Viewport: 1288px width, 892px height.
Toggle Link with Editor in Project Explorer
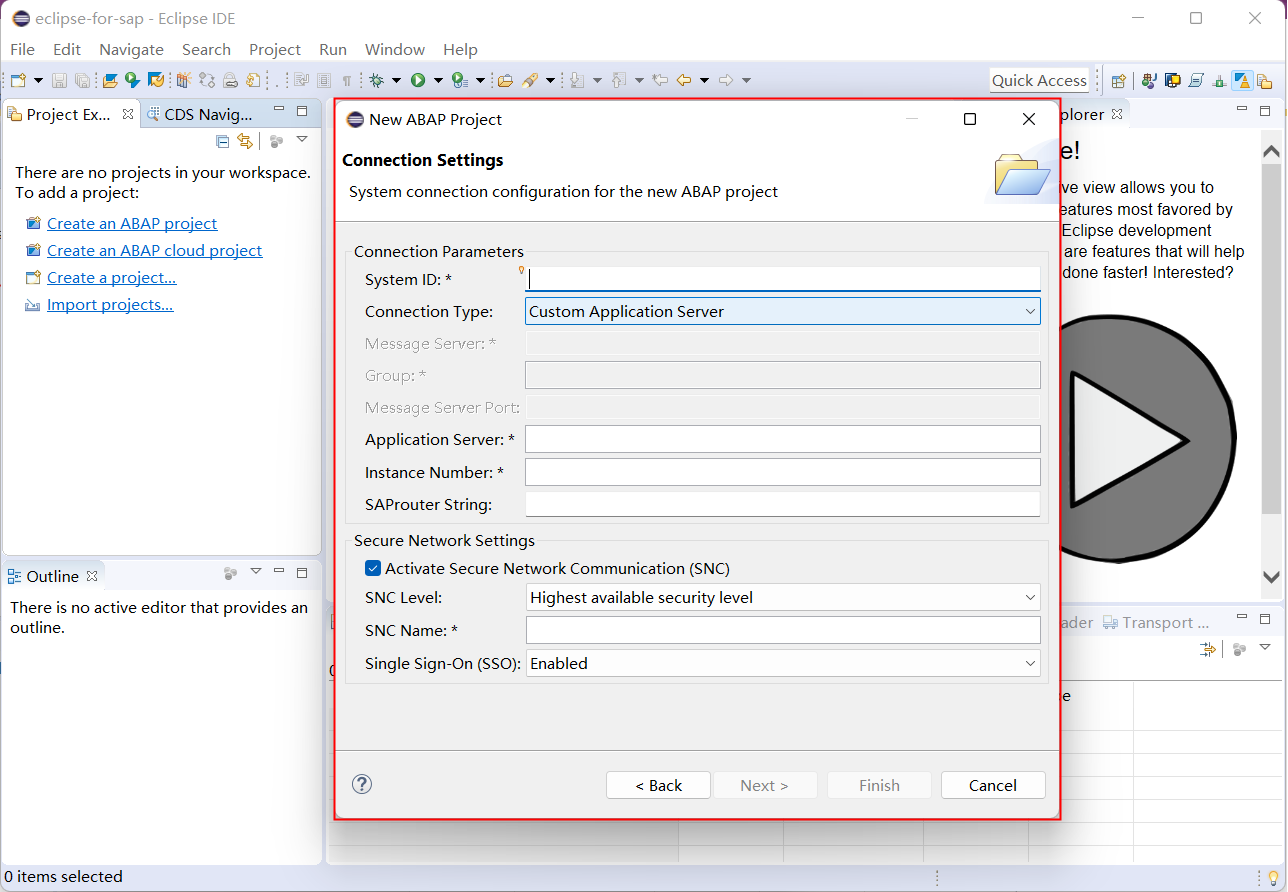coord(245,141)
